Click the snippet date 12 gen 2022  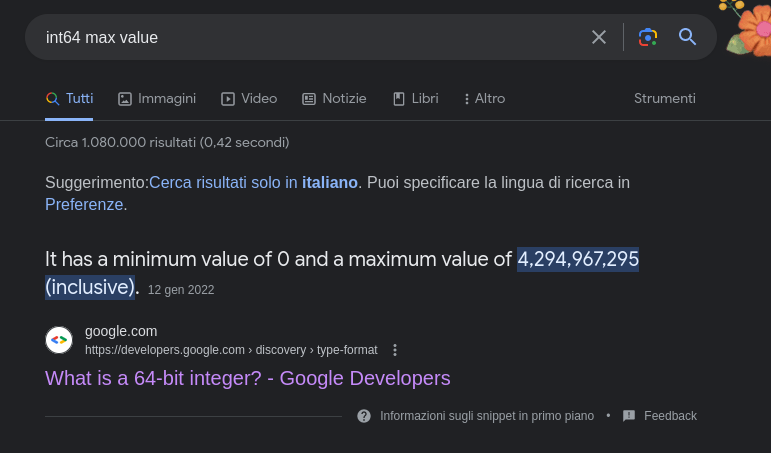click(181, 290)
